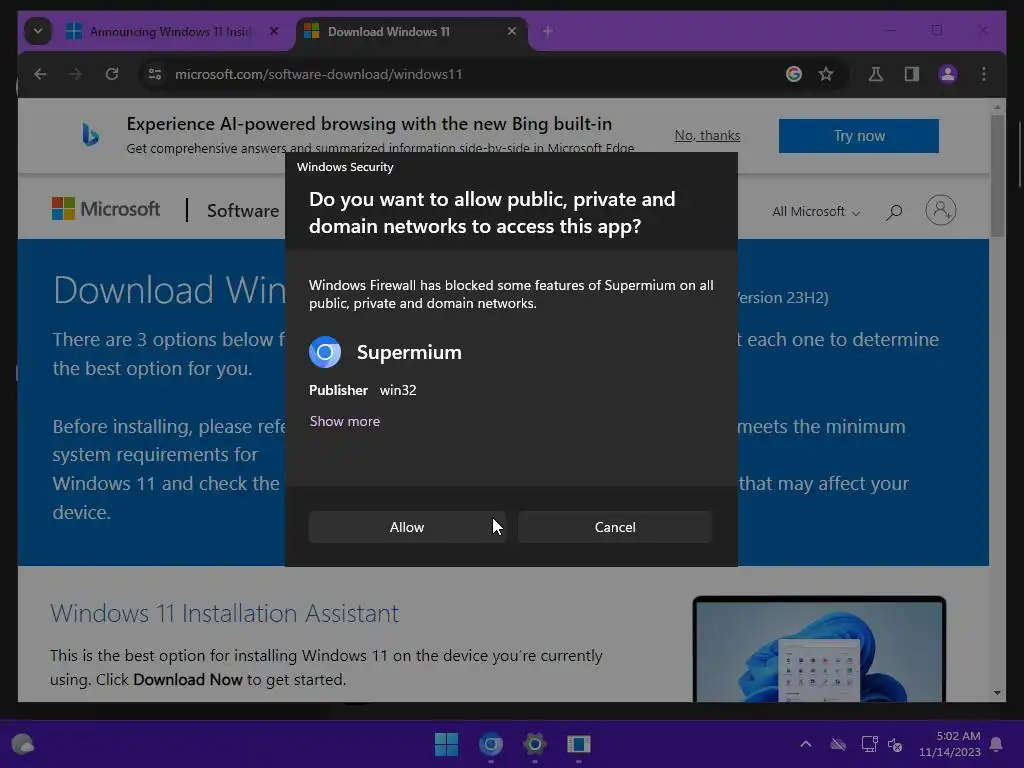The height and width of the screenshot is (768, 1024).
Task: Click the network tray icon
Action: [869, 744]
